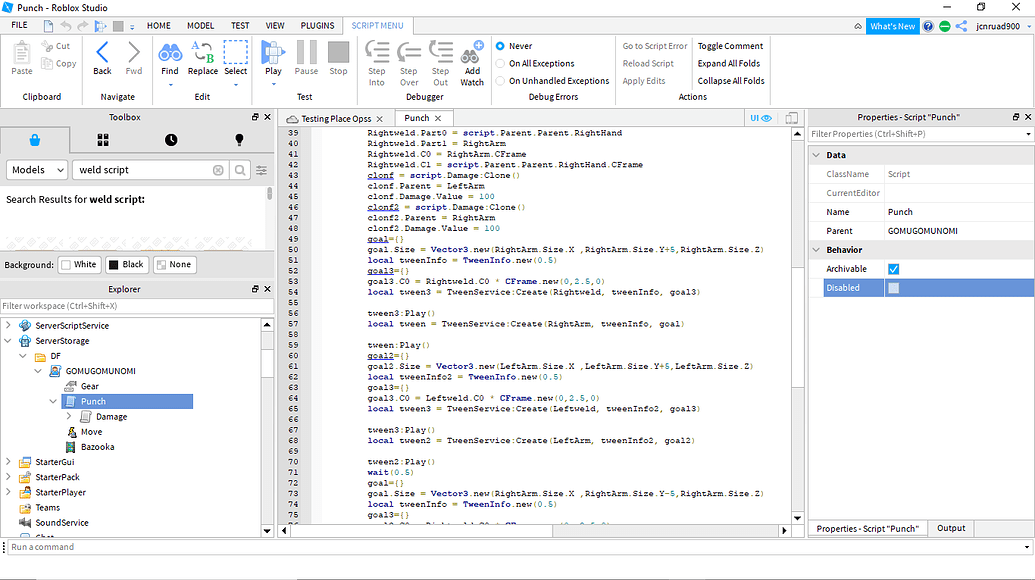Viewport: 1035px width, 580px height.
Task: Collapse the ServerStorage tree node
Action: (8, 340)
